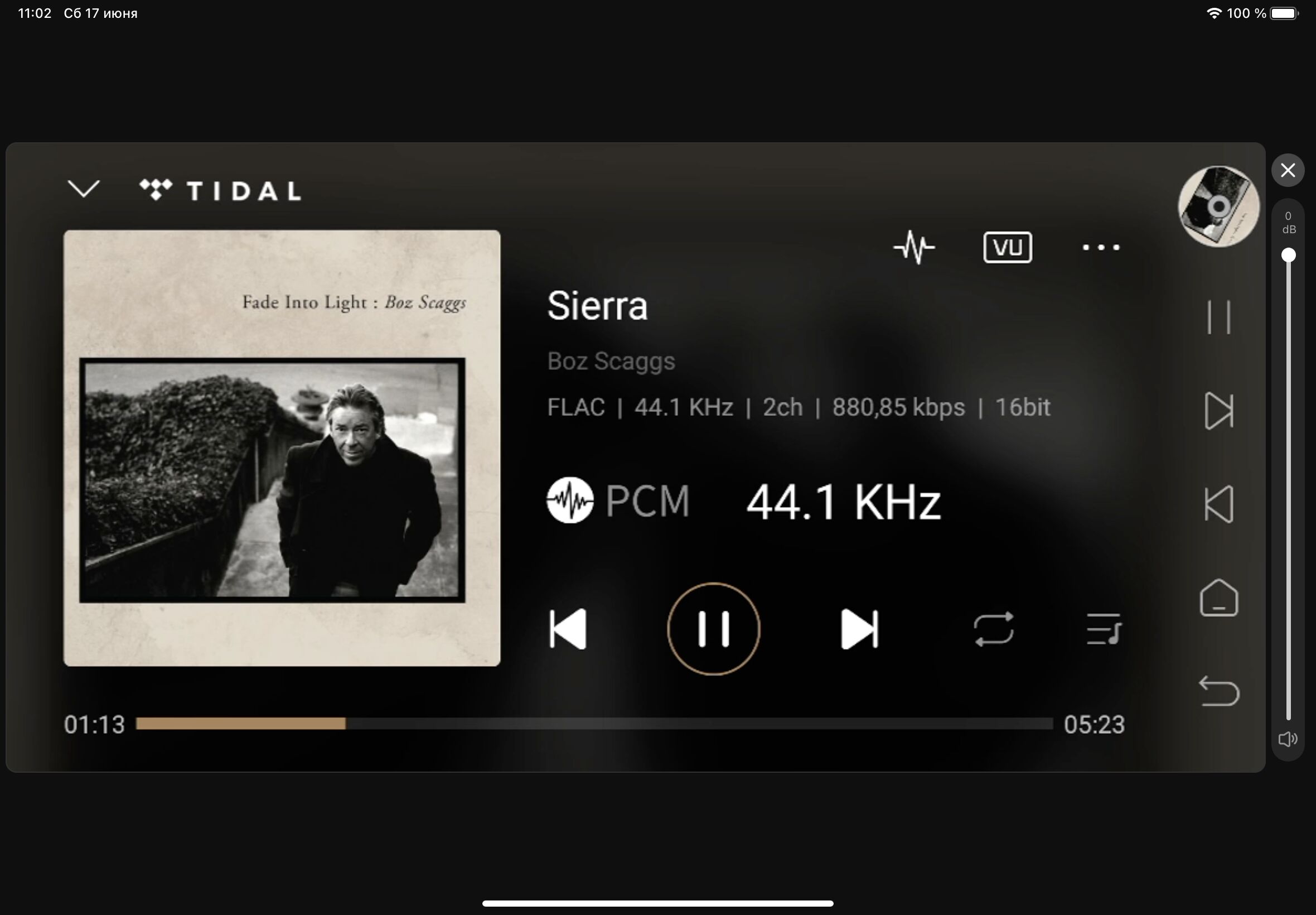Seek within the song progress bar
This screenshot has width=1316, height=915.
pyautogui.click(x=594, y=724)
